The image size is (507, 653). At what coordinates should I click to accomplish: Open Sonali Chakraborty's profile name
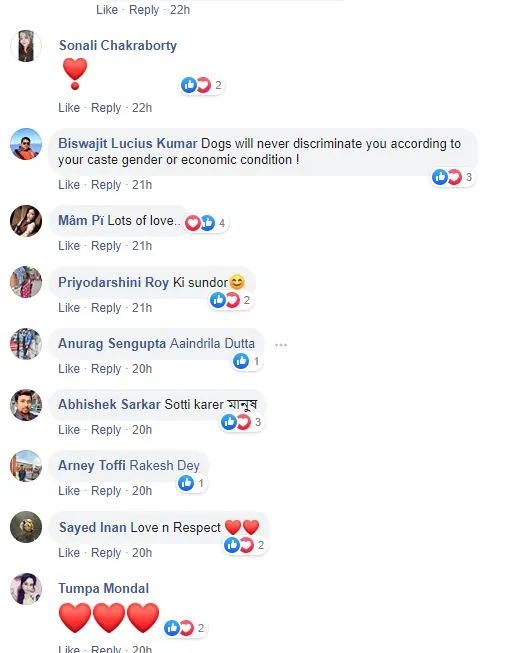pyautogui.click(x=118, y=45)
